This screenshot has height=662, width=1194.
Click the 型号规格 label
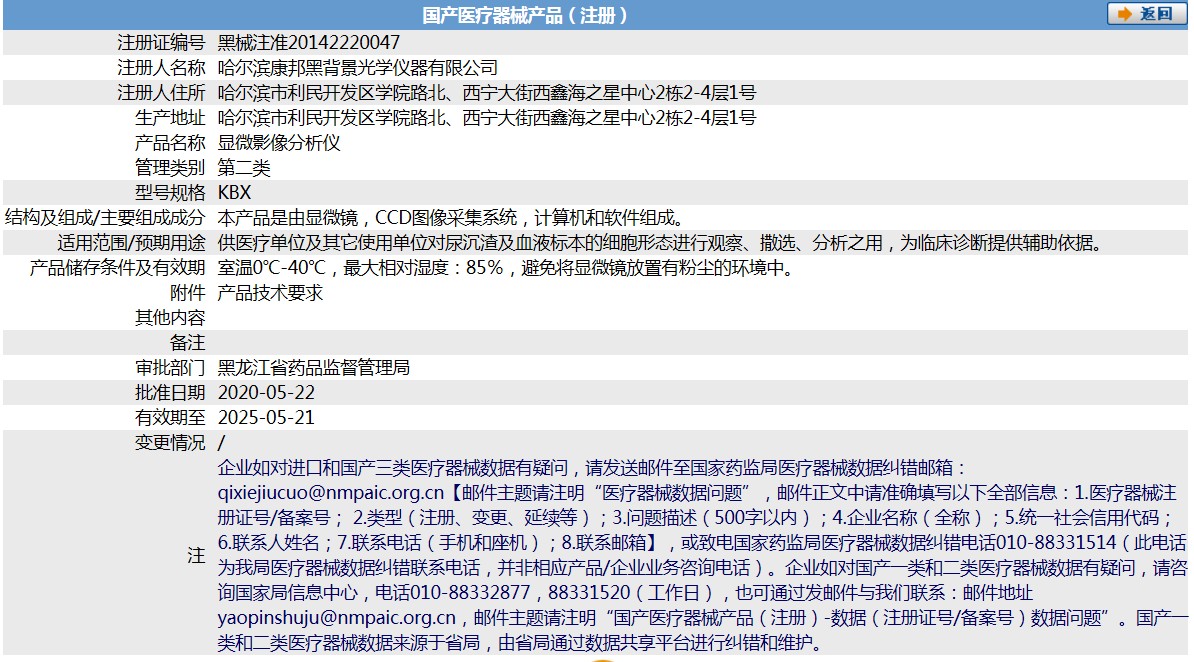coord(170,193)
